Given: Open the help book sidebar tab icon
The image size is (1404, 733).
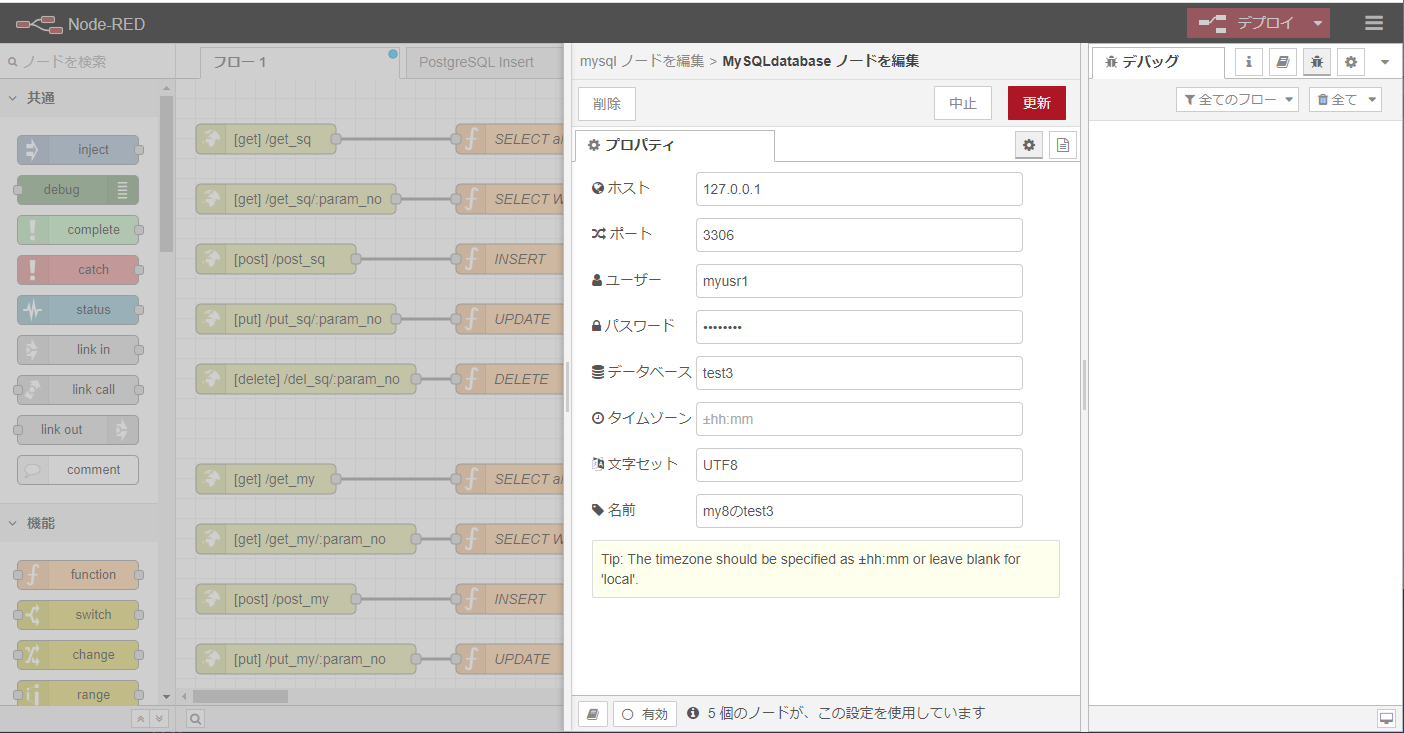Looking at the screenshot, I should tap(1283, 62).
